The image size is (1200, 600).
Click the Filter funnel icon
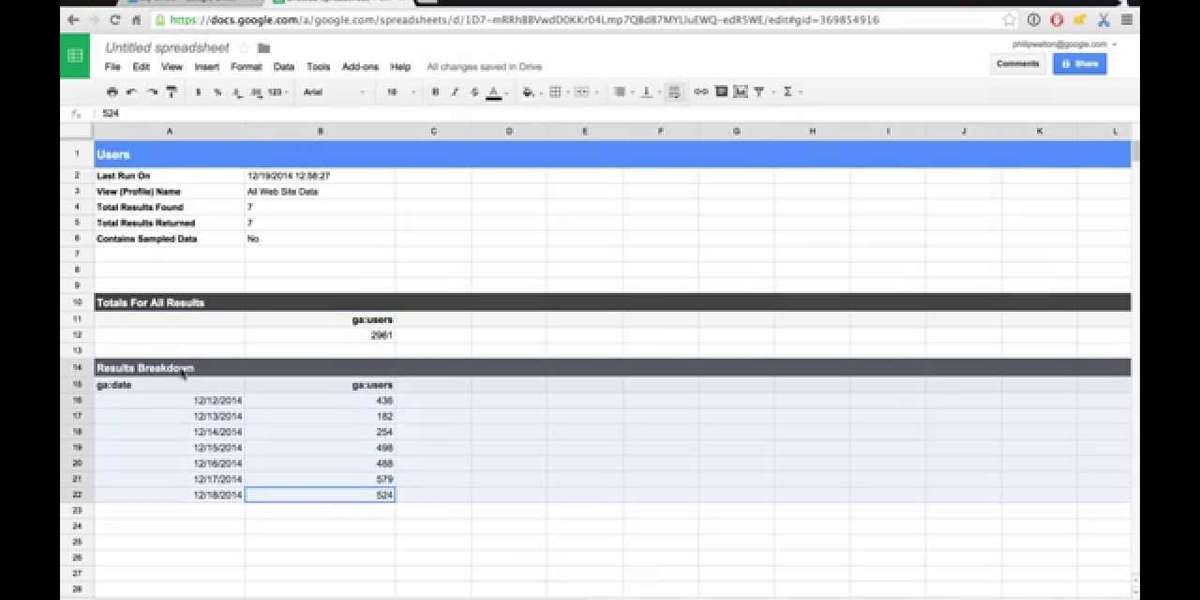[x=759, y=92]
